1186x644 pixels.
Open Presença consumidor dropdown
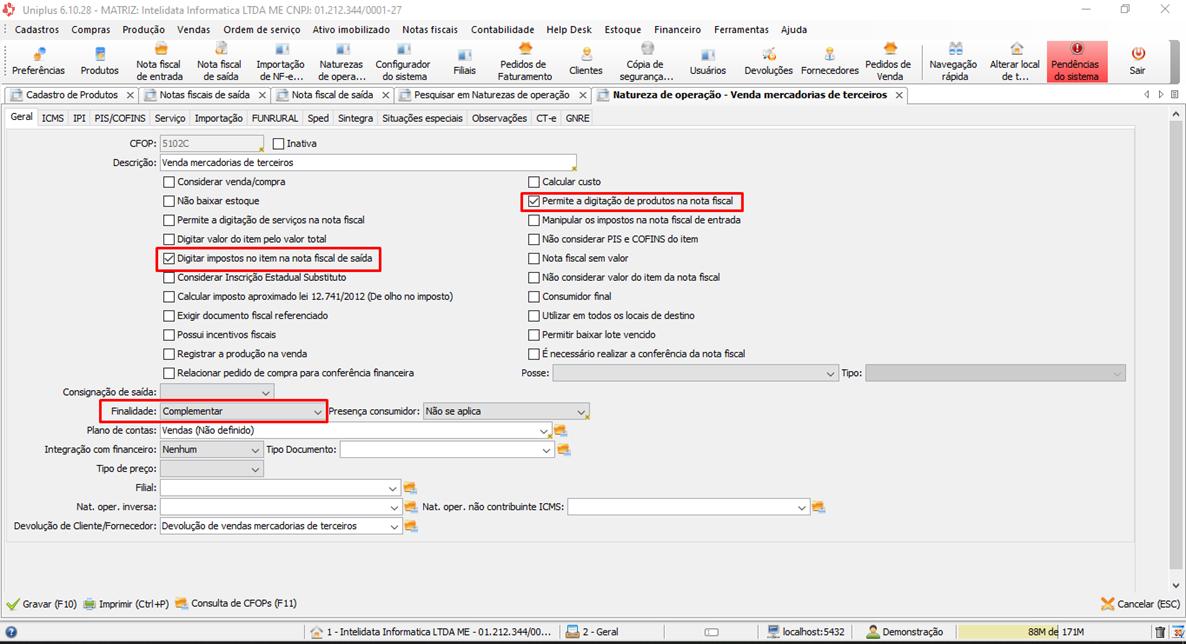tap(581, 412)
